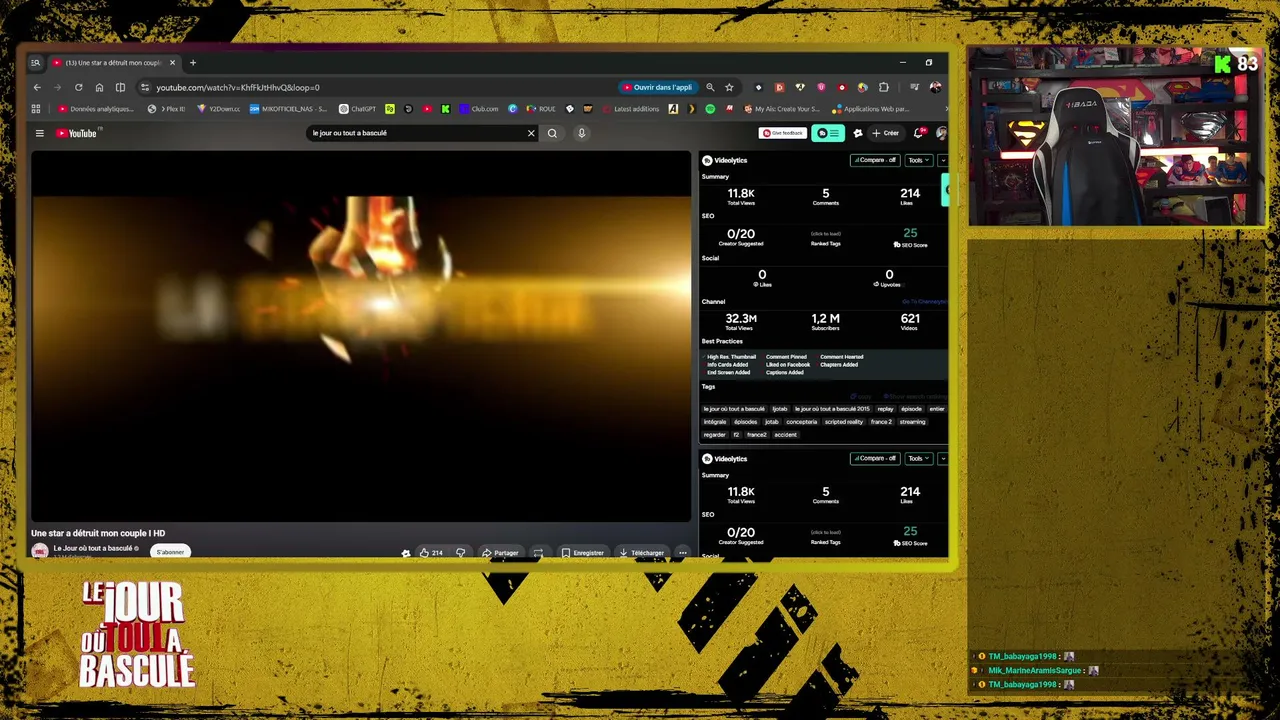This screenshot has height=720, width=1280.
Task: Click the Le Jour où tout a basculé channel name
Action: 93,548
